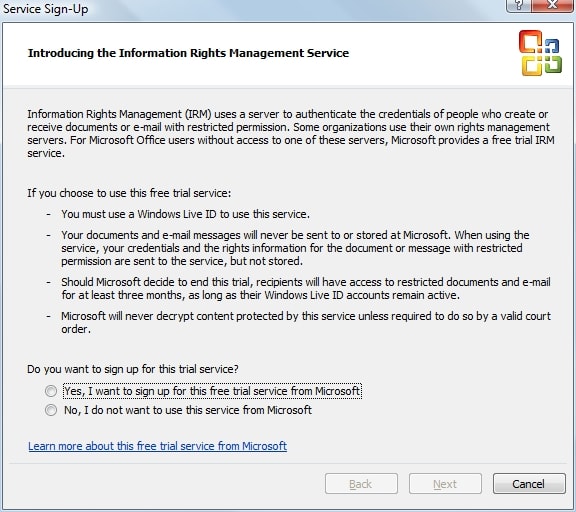Select 'No, I do not want to use' radio button
576x512 pixels.
51,410
